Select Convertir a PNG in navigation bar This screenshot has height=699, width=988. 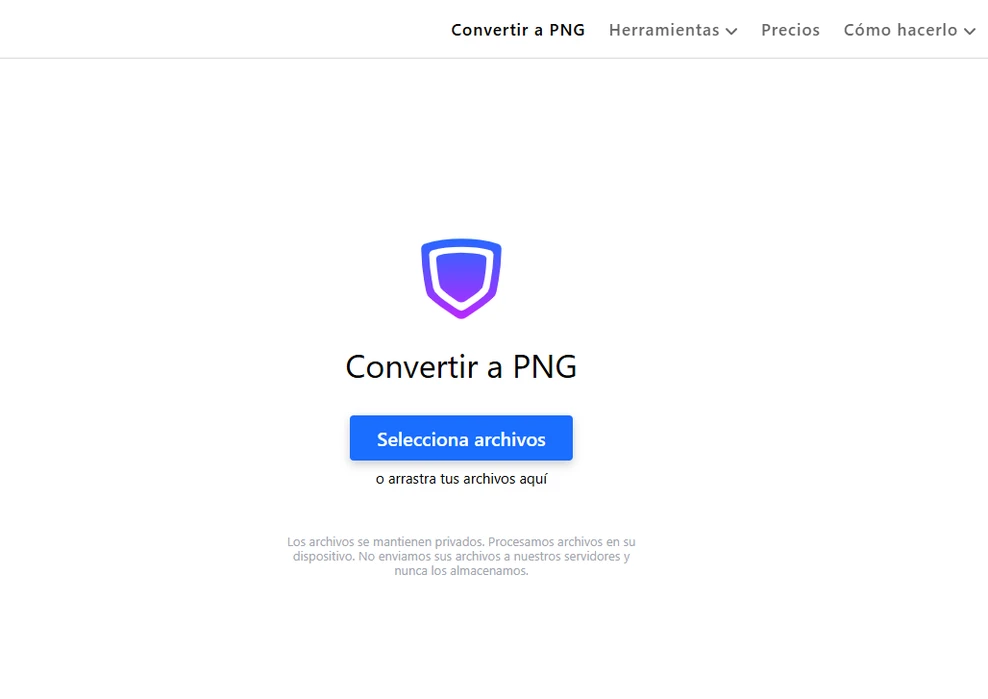[x=518, y=30]
